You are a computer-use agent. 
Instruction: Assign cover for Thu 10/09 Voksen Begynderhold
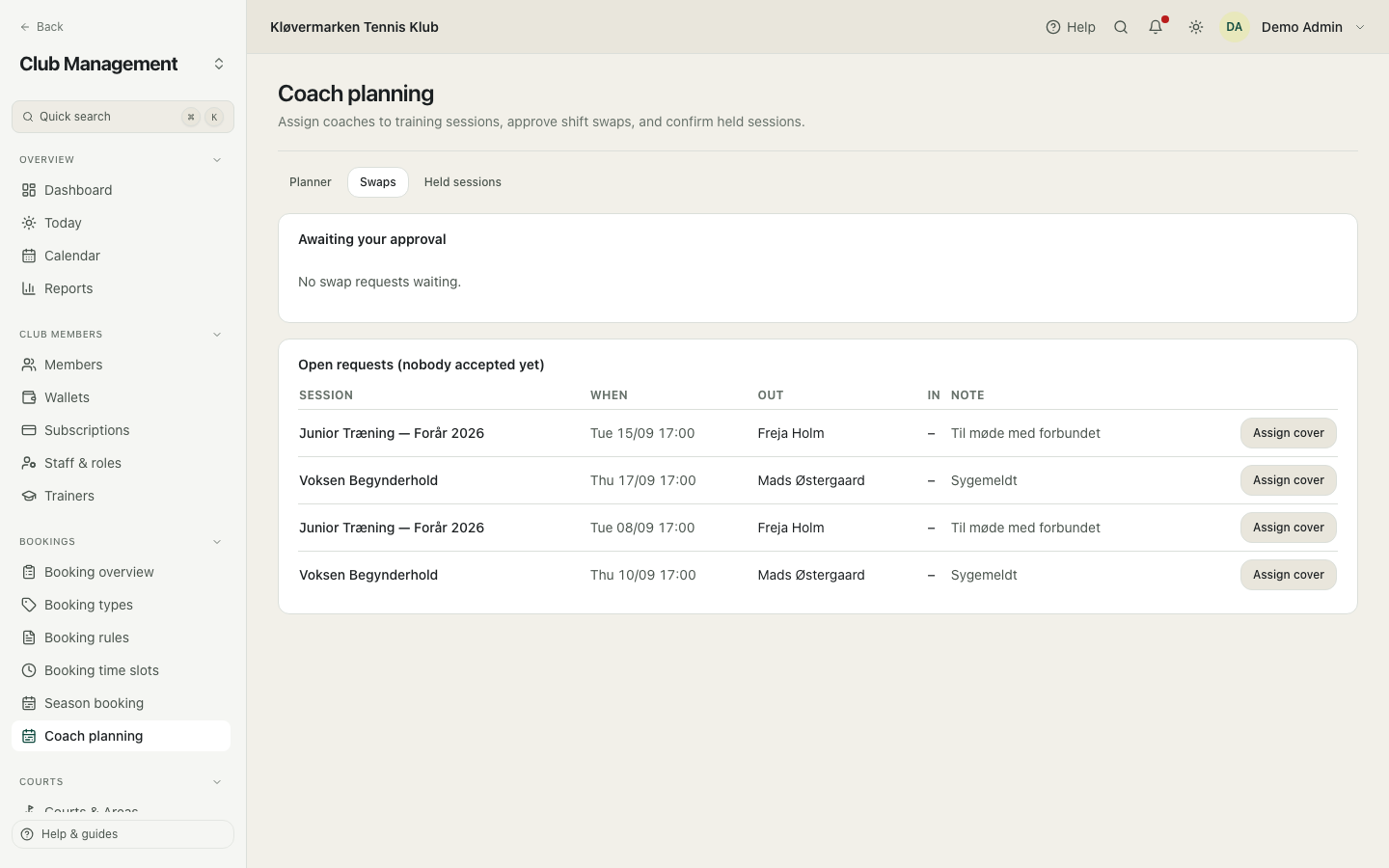[1289, 575]
